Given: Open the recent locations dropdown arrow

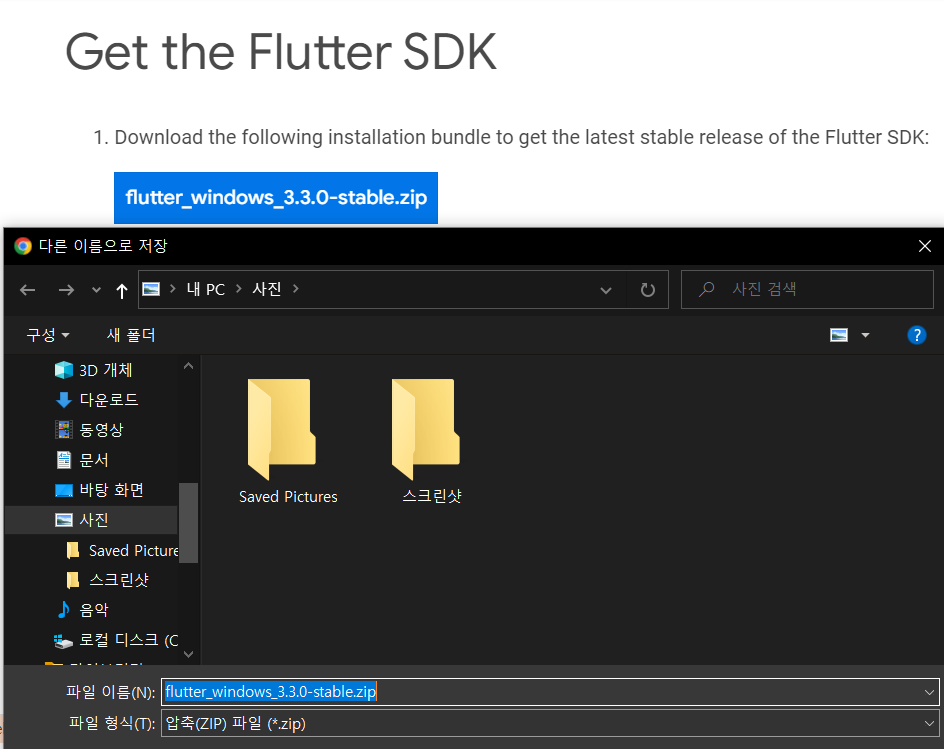Looking at the screenshot, I should tap(96, 290).
